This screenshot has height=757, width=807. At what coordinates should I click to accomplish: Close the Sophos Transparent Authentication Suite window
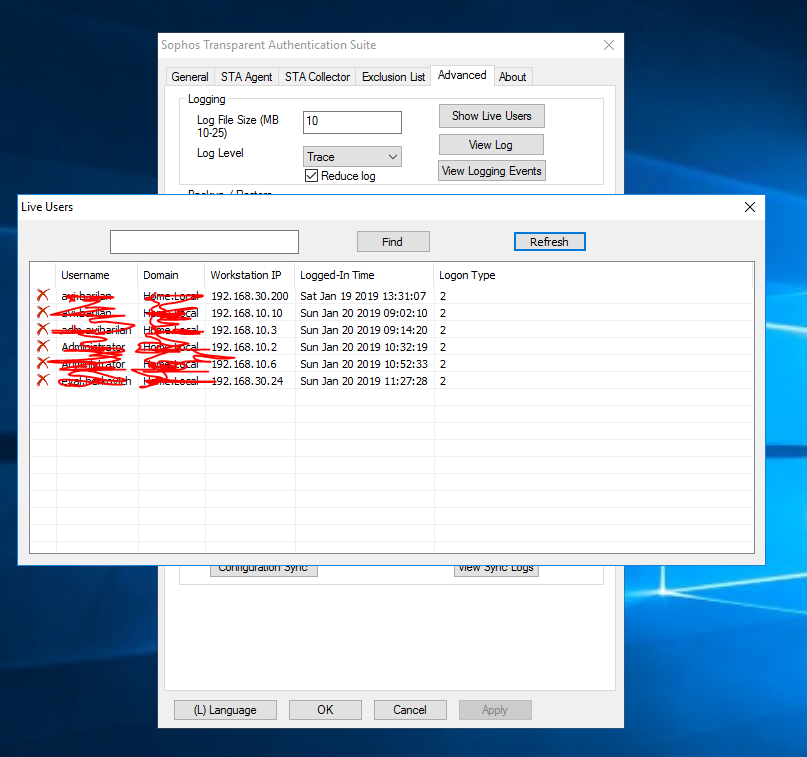[609, 45]
